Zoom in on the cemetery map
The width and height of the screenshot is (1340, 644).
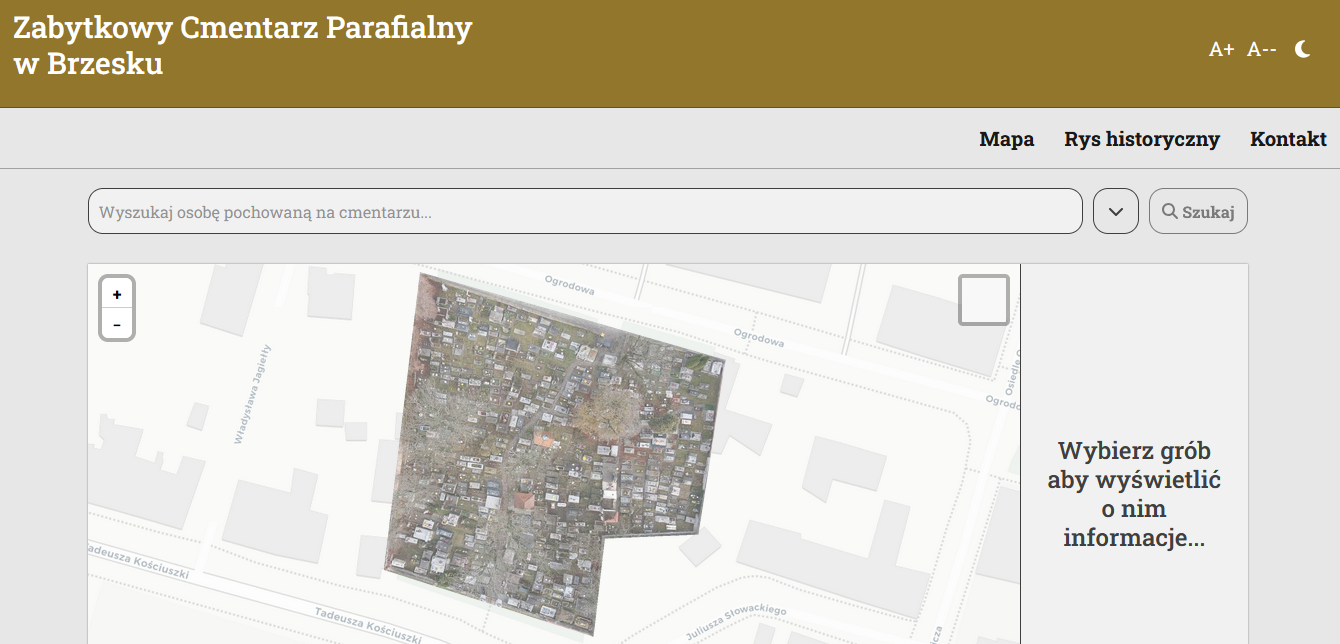[x=117, y=295]
